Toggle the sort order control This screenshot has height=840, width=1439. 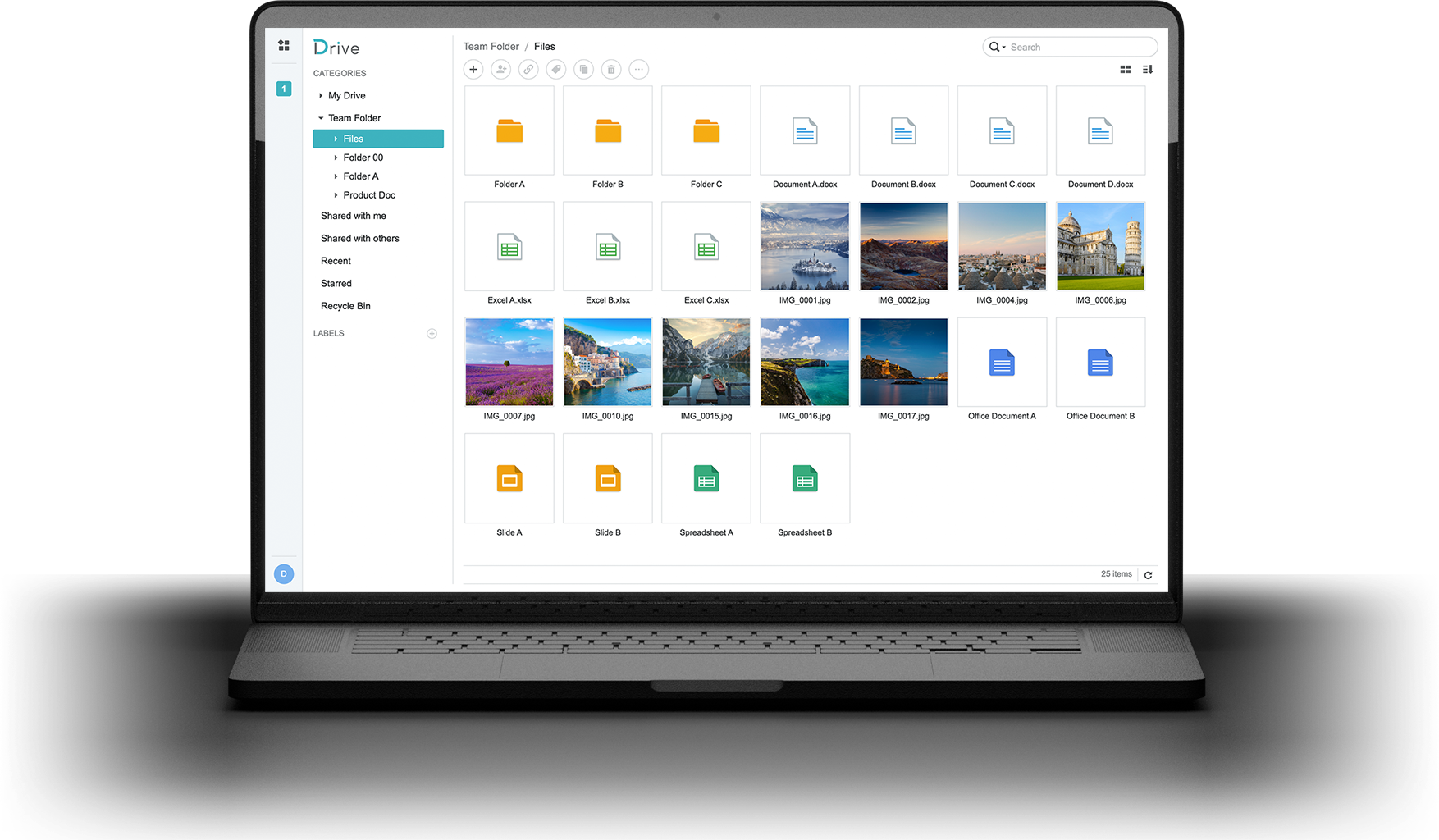pyautogui.click(x=1147, y=69)
